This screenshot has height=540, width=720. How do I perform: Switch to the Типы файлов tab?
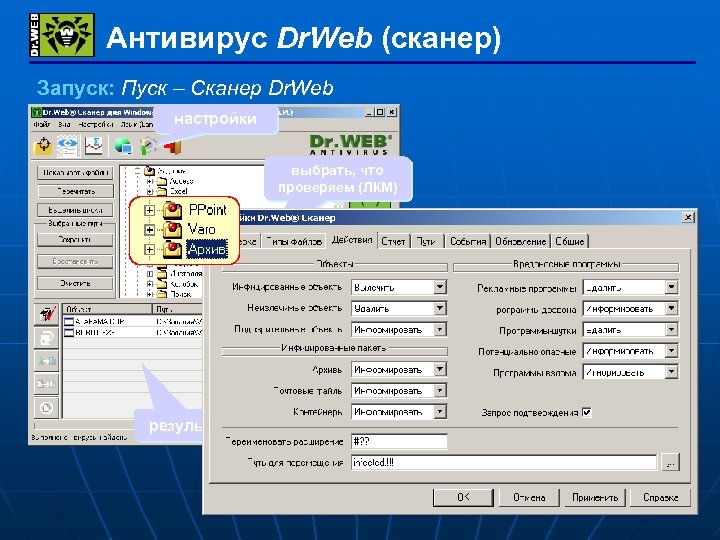(x=294, y=242)
